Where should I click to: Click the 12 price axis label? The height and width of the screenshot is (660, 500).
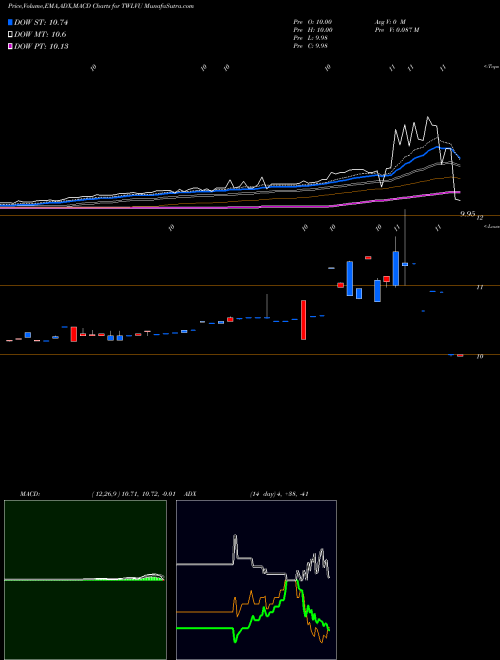coord(479,218)
